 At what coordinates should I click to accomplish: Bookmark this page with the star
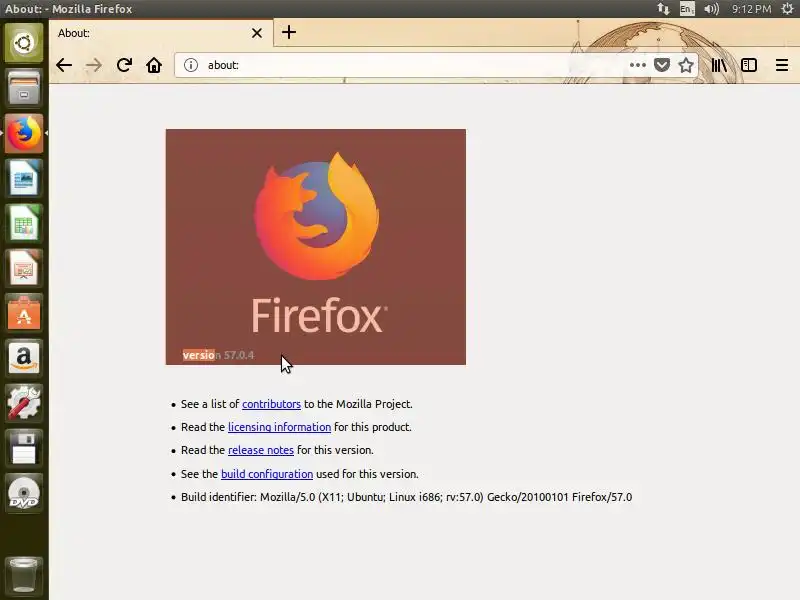click(x=686, y=65)
